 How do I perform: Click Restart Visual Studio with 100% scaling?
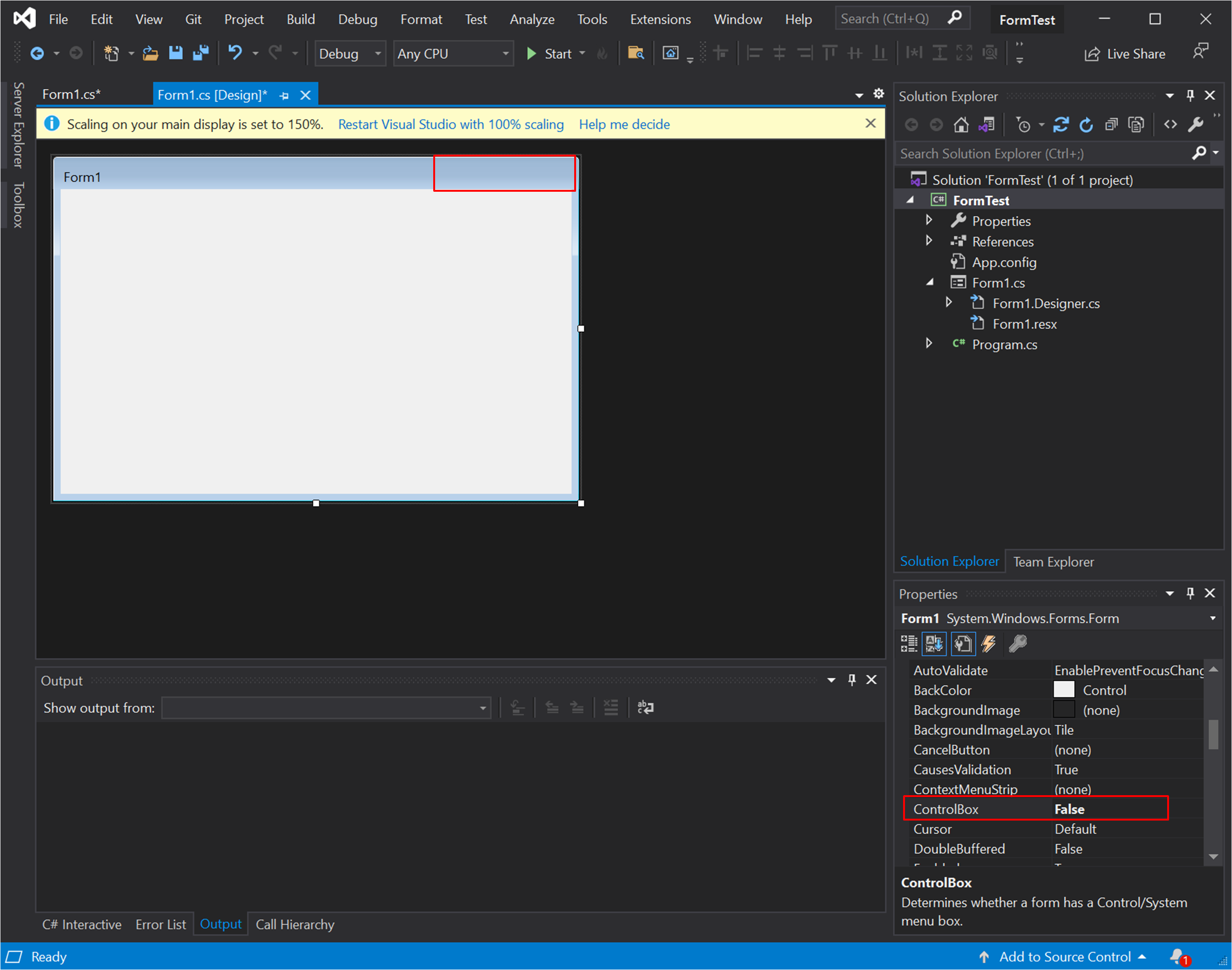coord(451,125)
